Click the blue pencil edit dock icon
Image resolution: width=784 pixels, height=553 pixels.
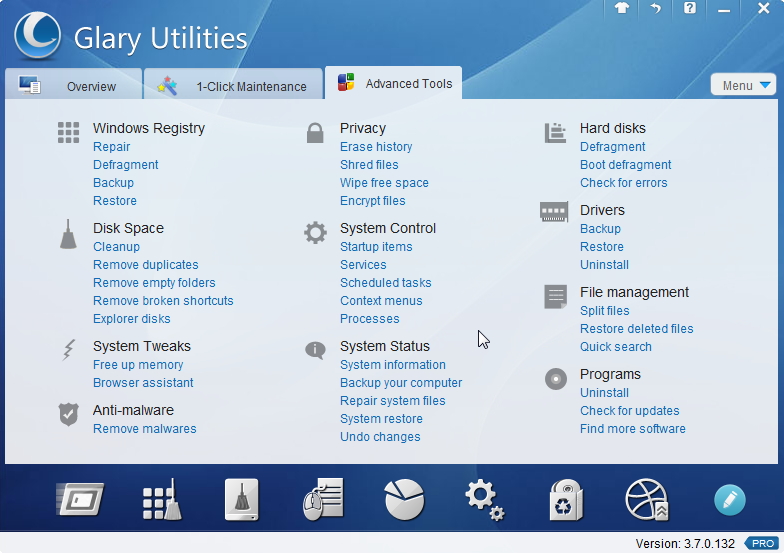[x=730, y=500]
